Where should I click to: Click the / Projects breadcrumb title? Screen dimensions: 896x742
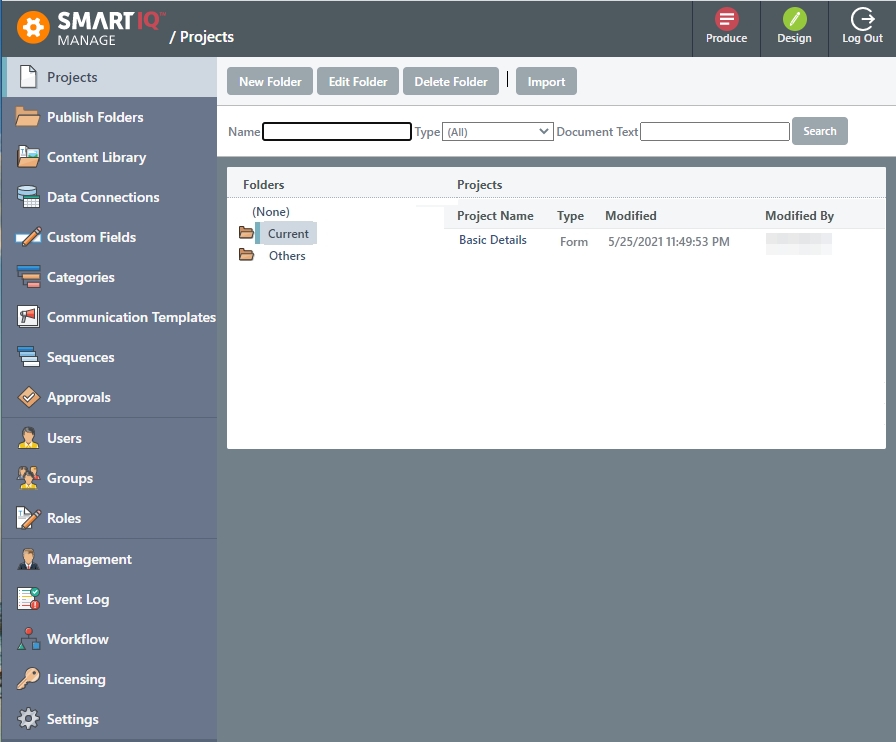pos(202,37)
